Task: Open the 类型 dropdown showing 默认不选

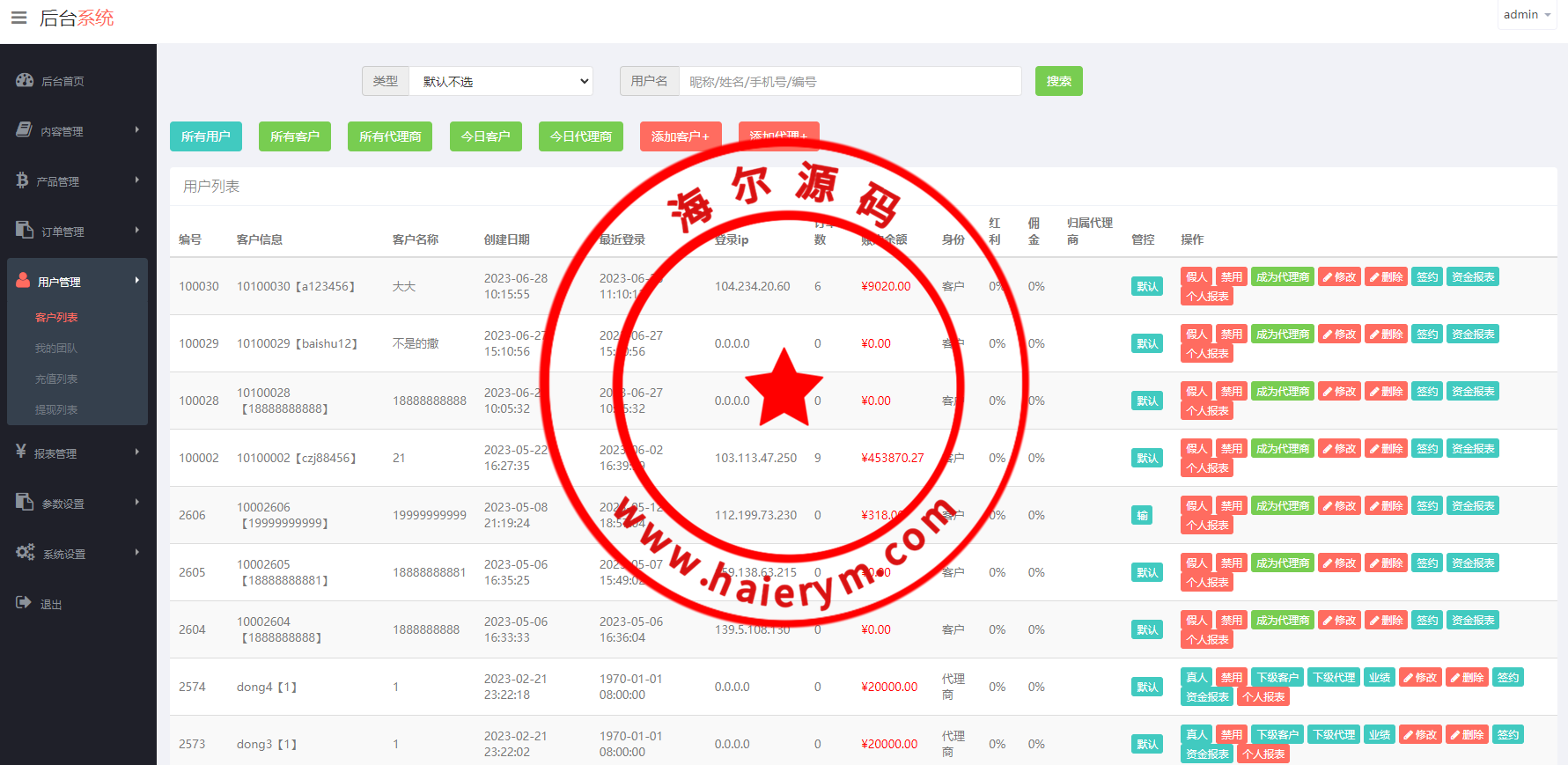Action: [503, 82]
